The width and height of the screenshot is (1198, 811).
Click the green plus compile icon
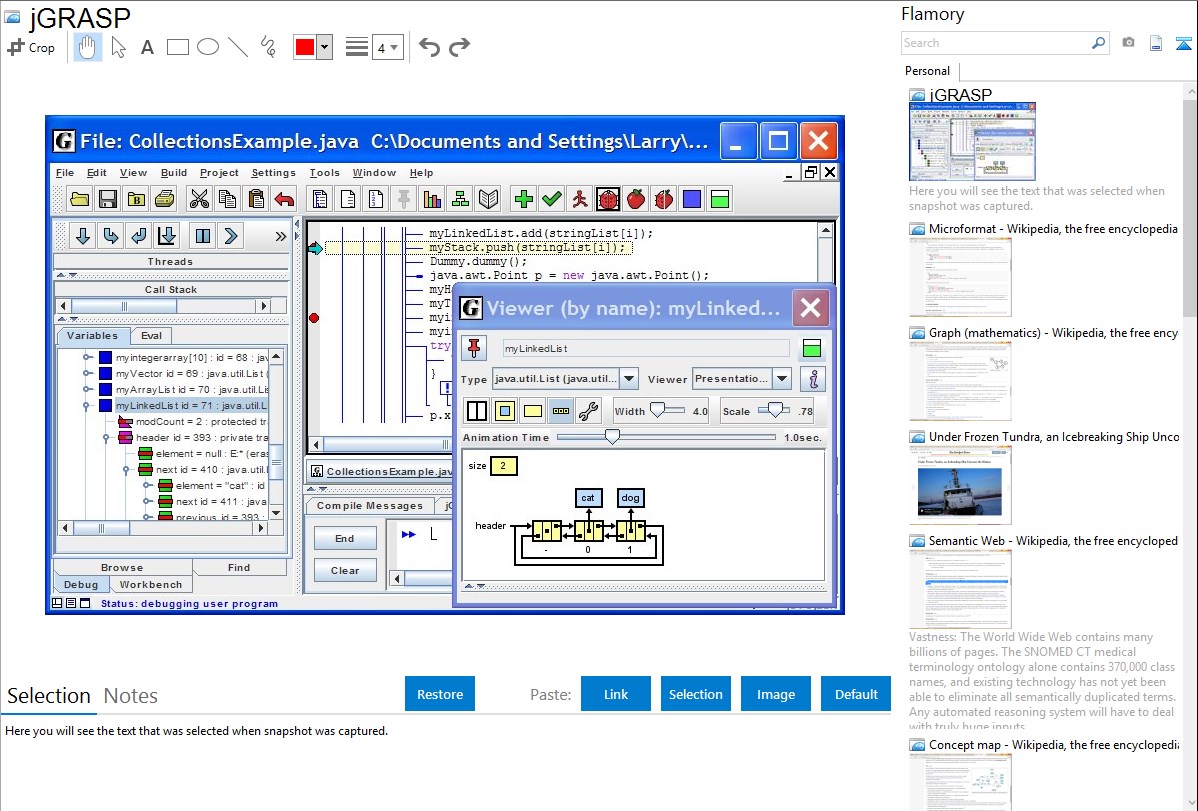(x=523, y=200)
